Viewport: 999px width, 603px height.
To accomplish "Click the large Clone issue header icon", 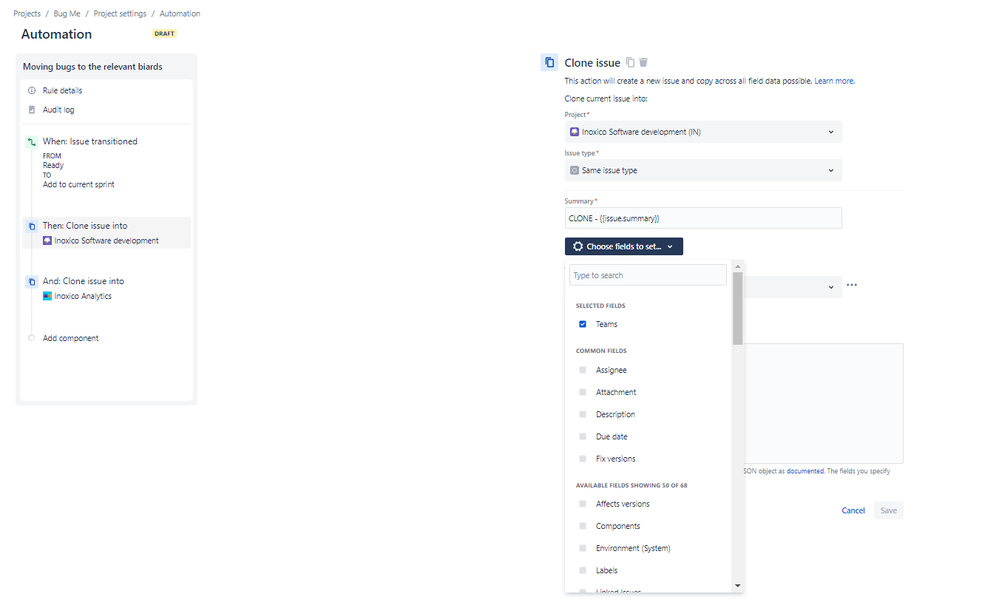I will click(549, 62).
